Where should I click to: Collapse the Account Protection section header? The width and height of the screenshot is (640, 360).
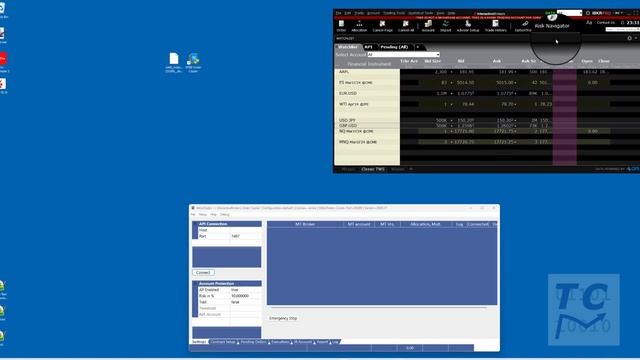click(x=227, y=283)
